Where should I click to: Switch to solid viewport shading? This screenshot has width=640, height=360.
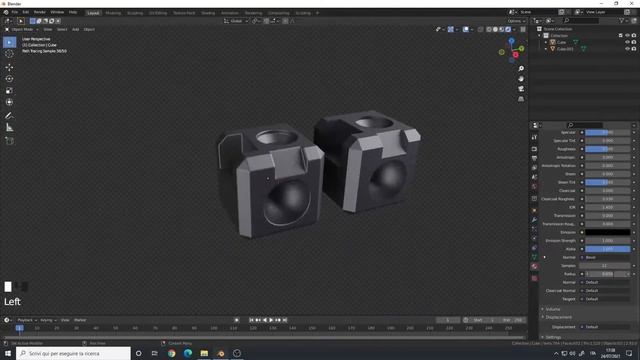coord(495,29)
